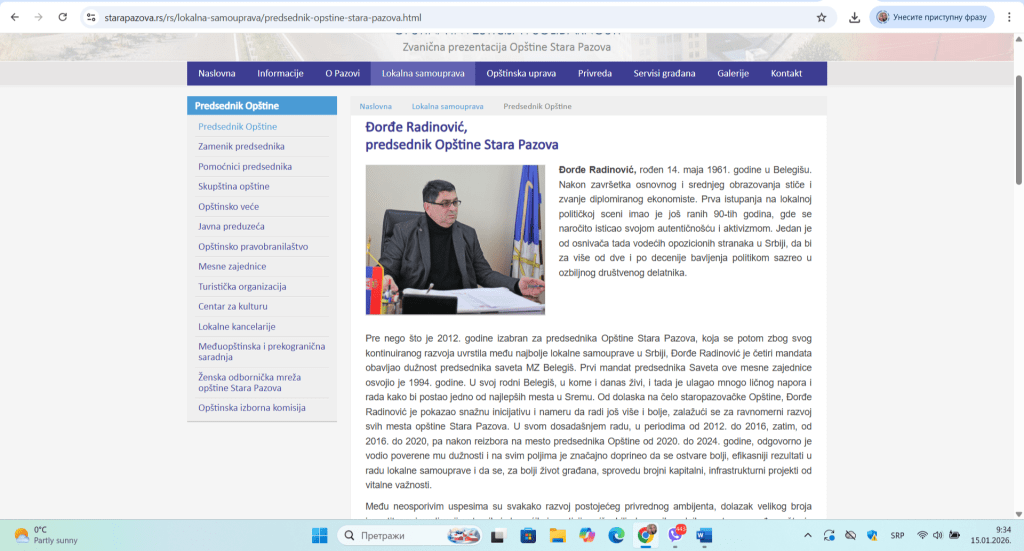The image size is (1024, 551).
Task: Click the Lokalna samouprava breadcrumb link
Action: 447,106
